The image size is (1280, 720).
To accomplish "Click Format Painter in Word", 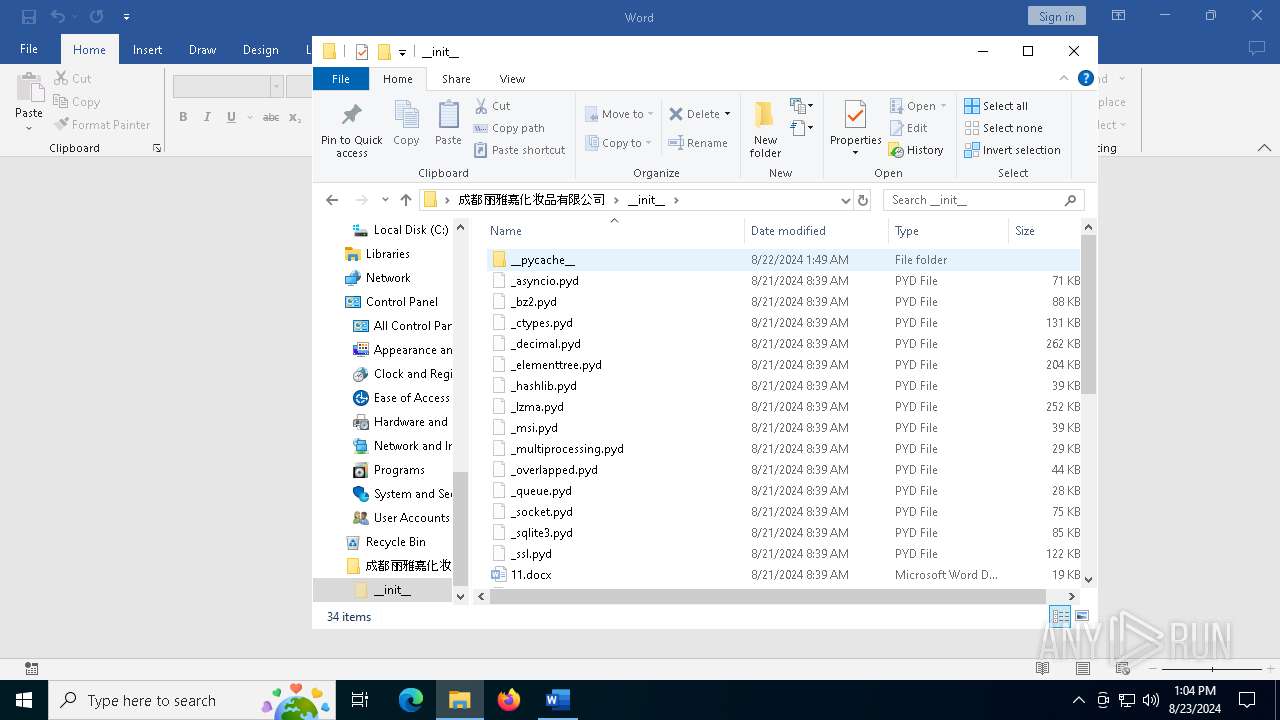I will click(101, 125).
